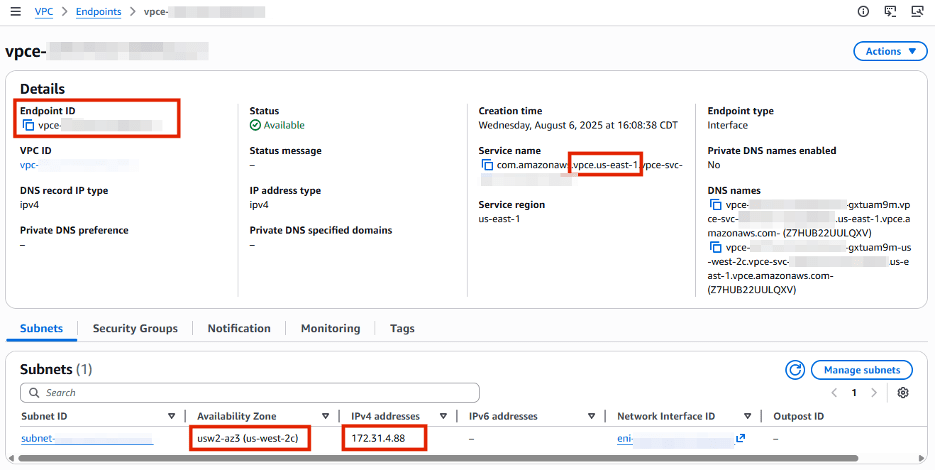
Task: Open Subnets table preferences gear
Action: [x=903, y=393]
